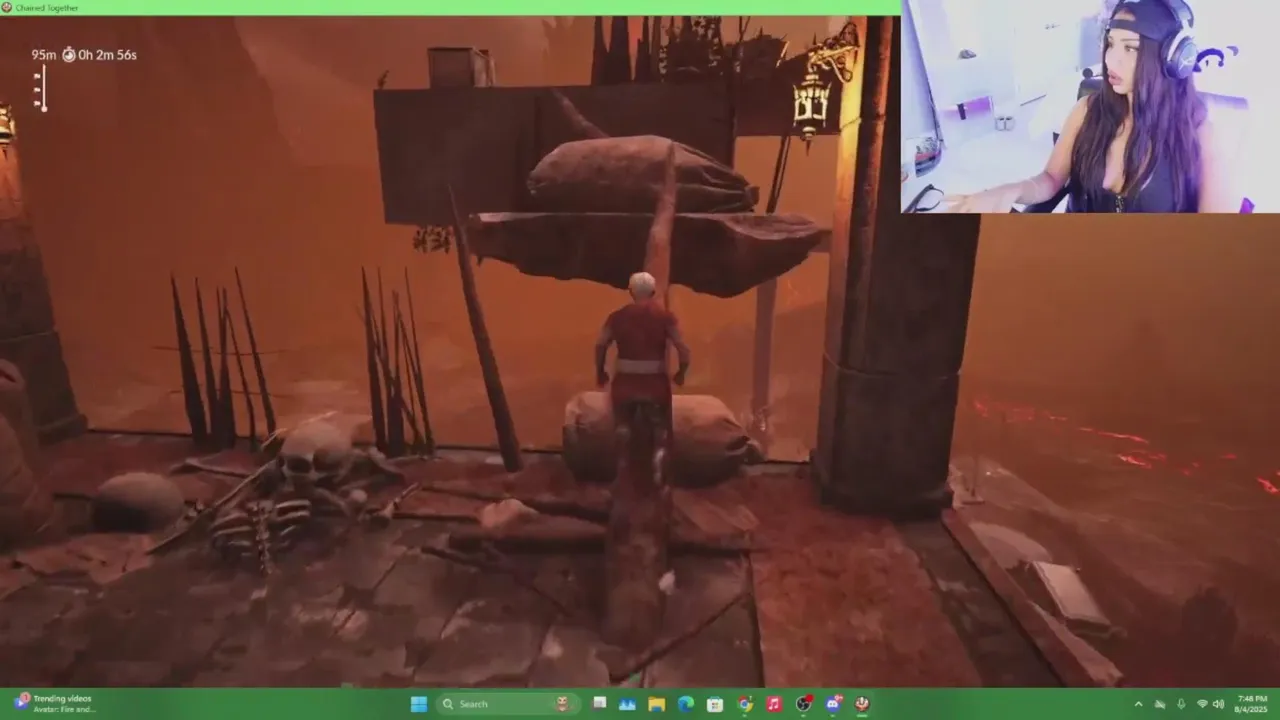This screenshot has height=720, width=1280.
Task: Open Wi-Fi network settings in tray
Action: pos(1202,704)
